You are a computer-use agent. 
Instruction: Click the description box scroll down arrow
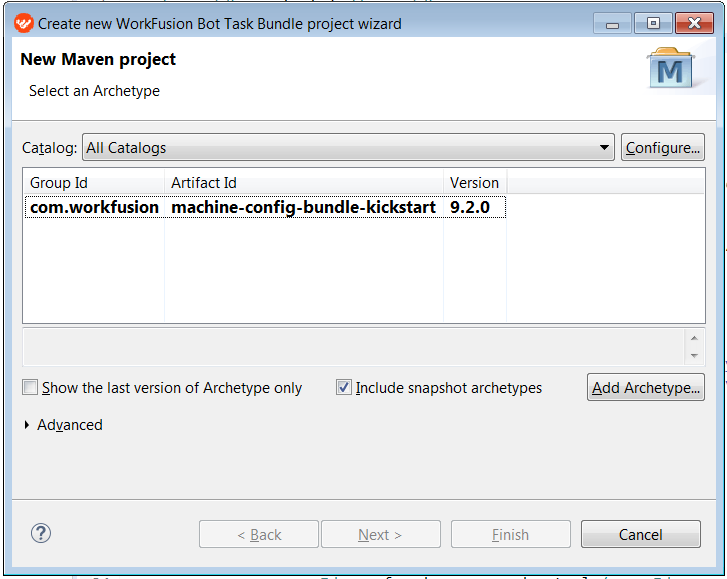694,356
